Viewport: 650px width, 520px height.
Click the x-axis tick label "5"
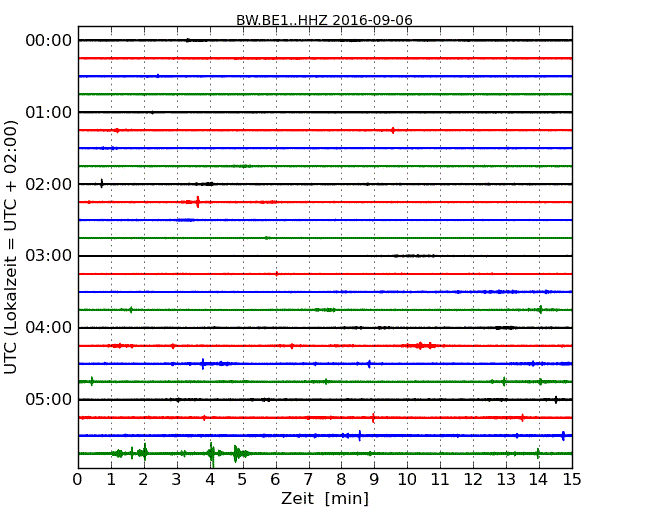[x=243, y=479]
